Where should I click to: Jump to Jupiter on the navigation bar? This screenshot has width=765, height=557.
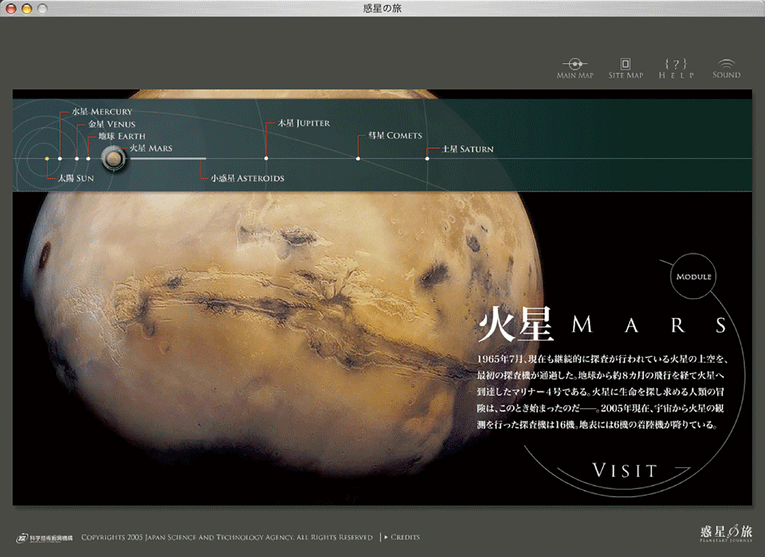tap(296, 123)
